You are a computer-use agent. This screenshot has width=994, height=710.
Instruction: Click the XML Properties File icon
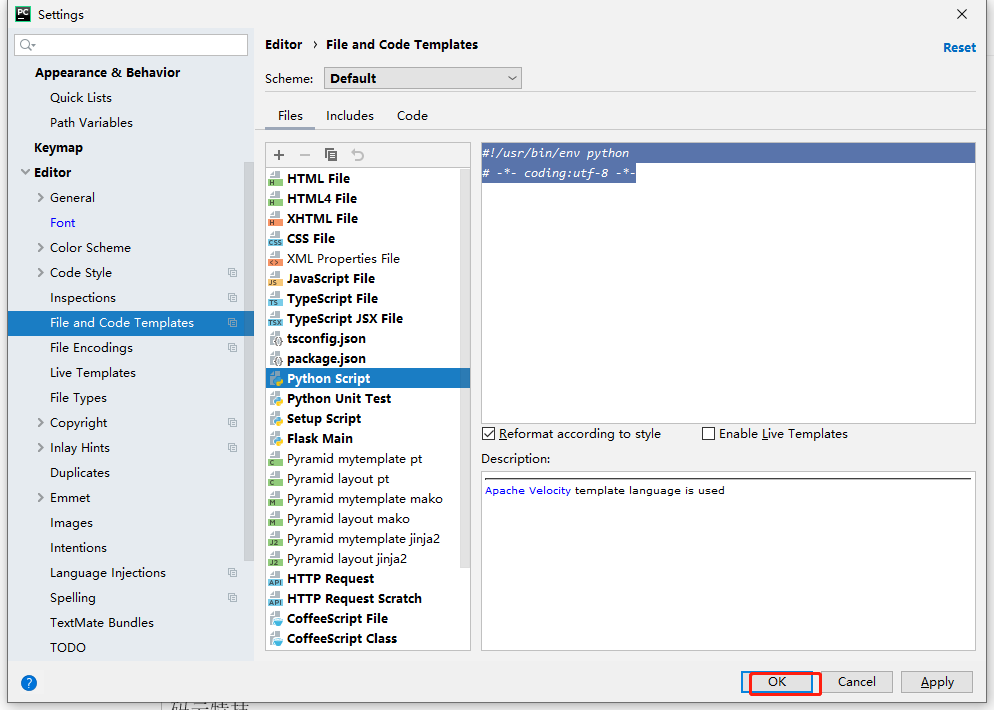(275, 259)
